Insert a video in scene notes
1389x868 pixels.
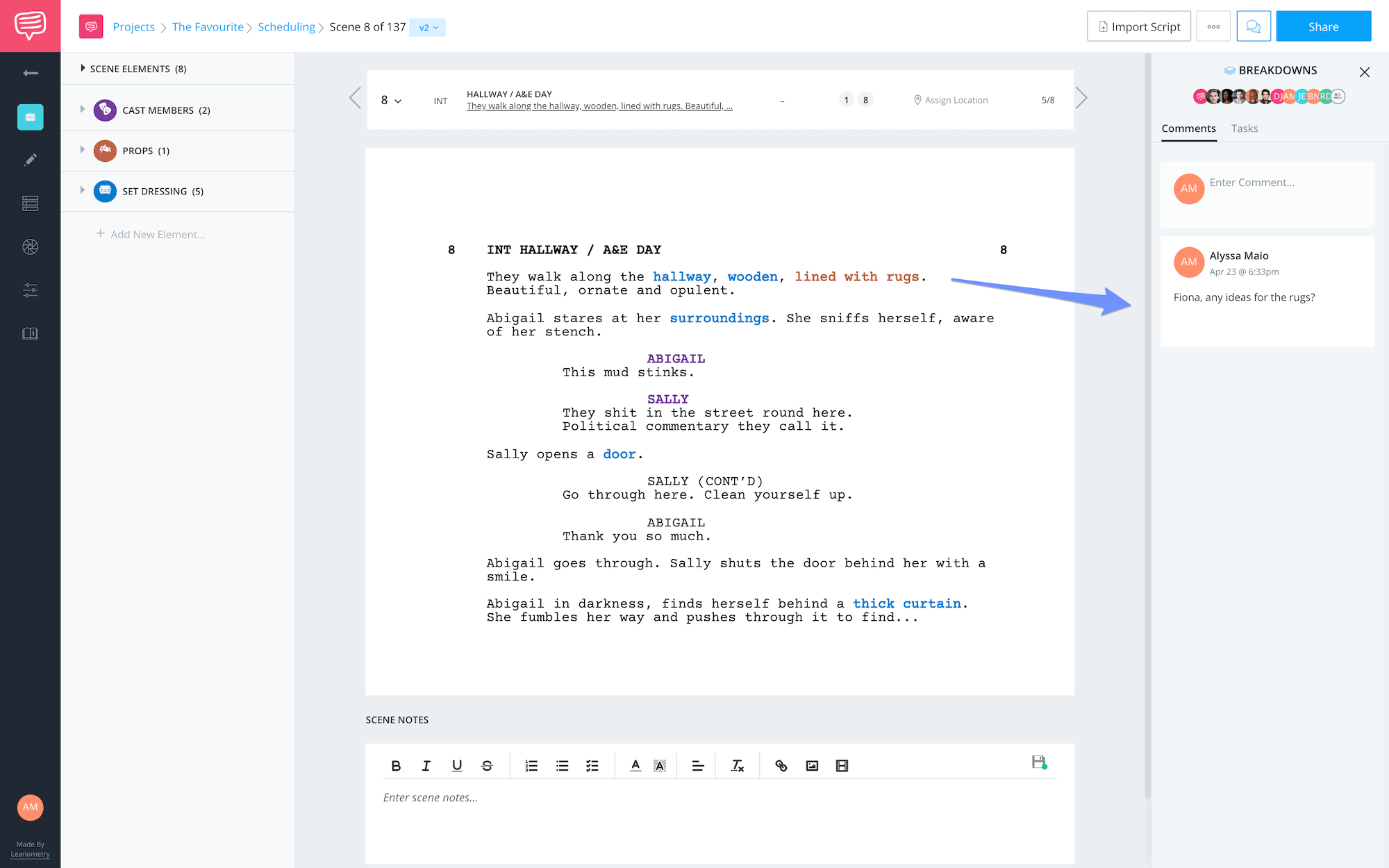click(x=842, y=765)
